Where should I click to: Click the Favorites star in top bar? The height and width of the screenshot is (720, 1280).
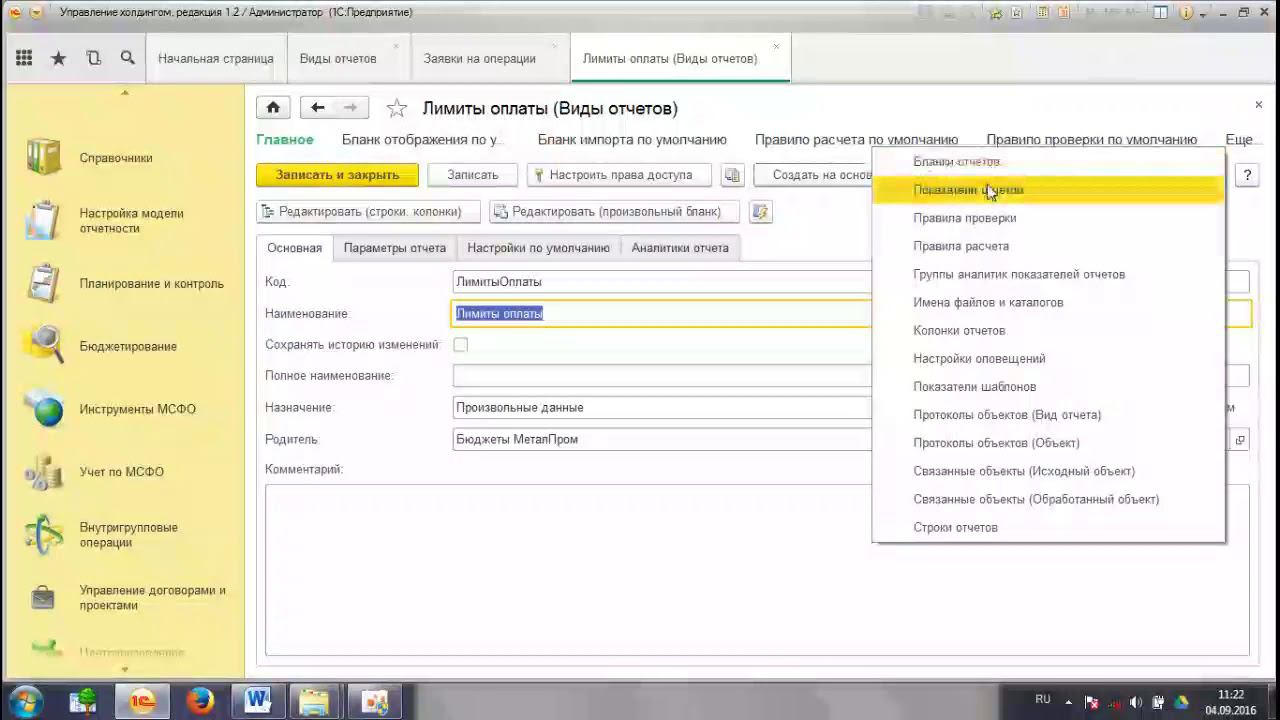click(x=59, y=58)
